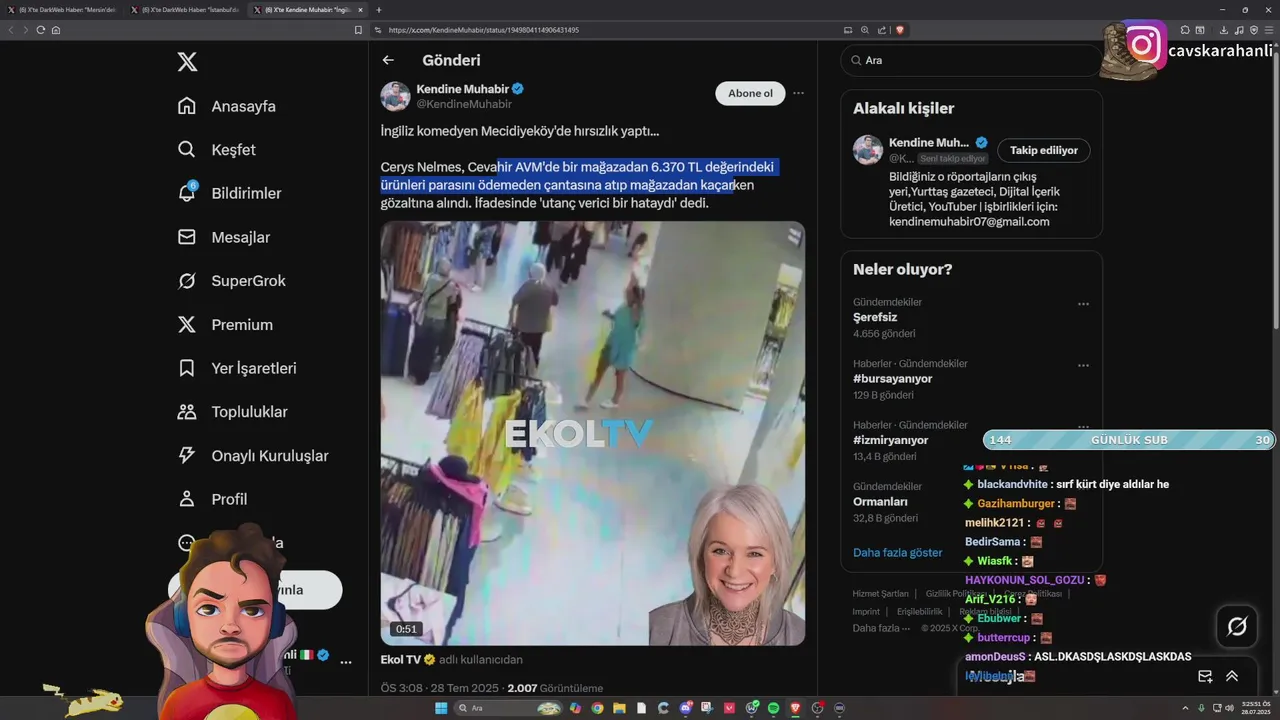Click the Onaylı Kuruluşlar lightning icon

pyautogui.click(x=187, y=455)
